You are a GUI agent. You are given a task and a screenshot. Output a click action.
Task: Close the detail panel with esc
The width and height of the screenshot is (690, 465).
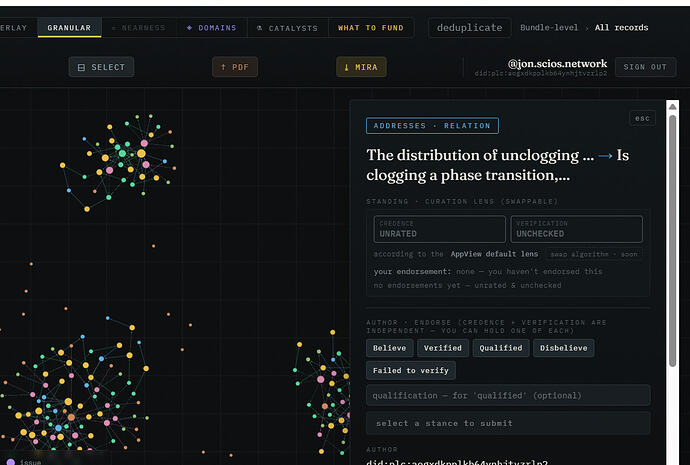coord(642,118)
